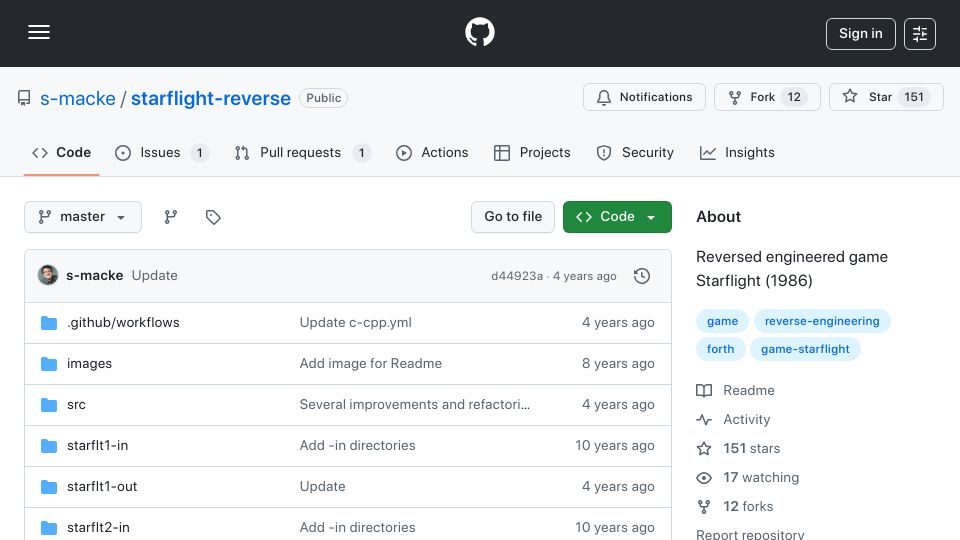Click the "Update" commit of starflt1-out
Viewport: 960px width, 540px height.
(323, 487)
